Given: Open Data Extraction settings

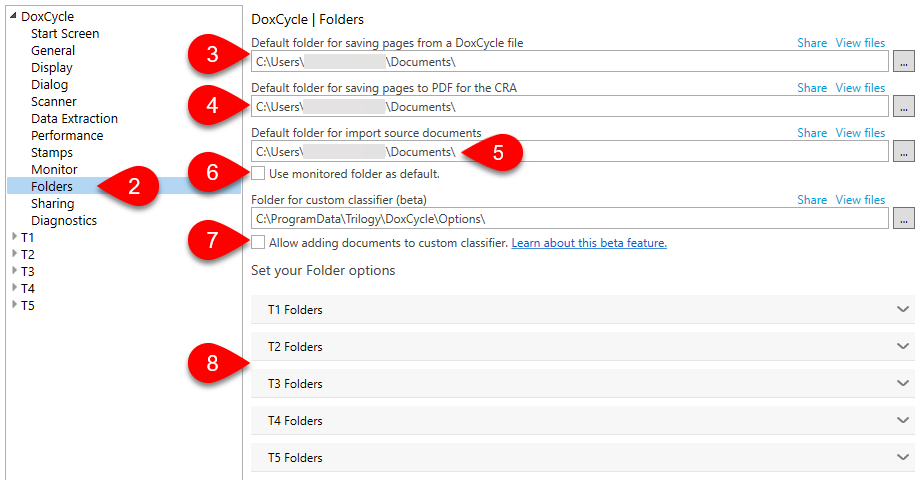Looking at the screenshot, I should click(74, 119).
